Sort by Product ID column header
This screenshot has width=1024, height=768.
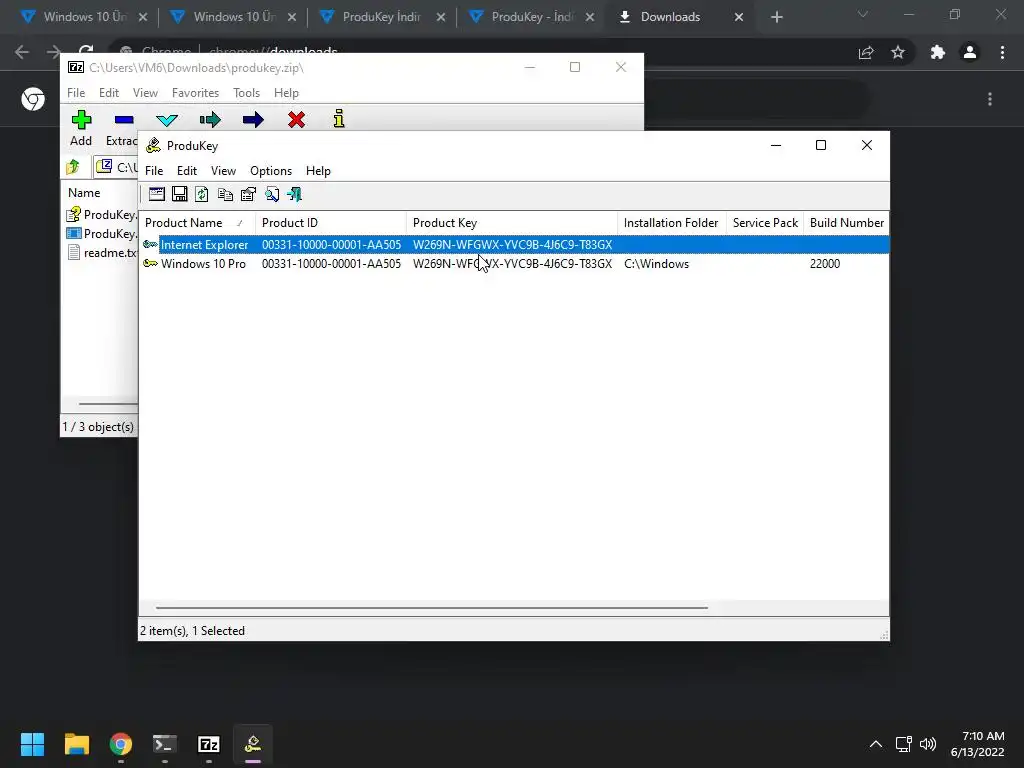330,223
